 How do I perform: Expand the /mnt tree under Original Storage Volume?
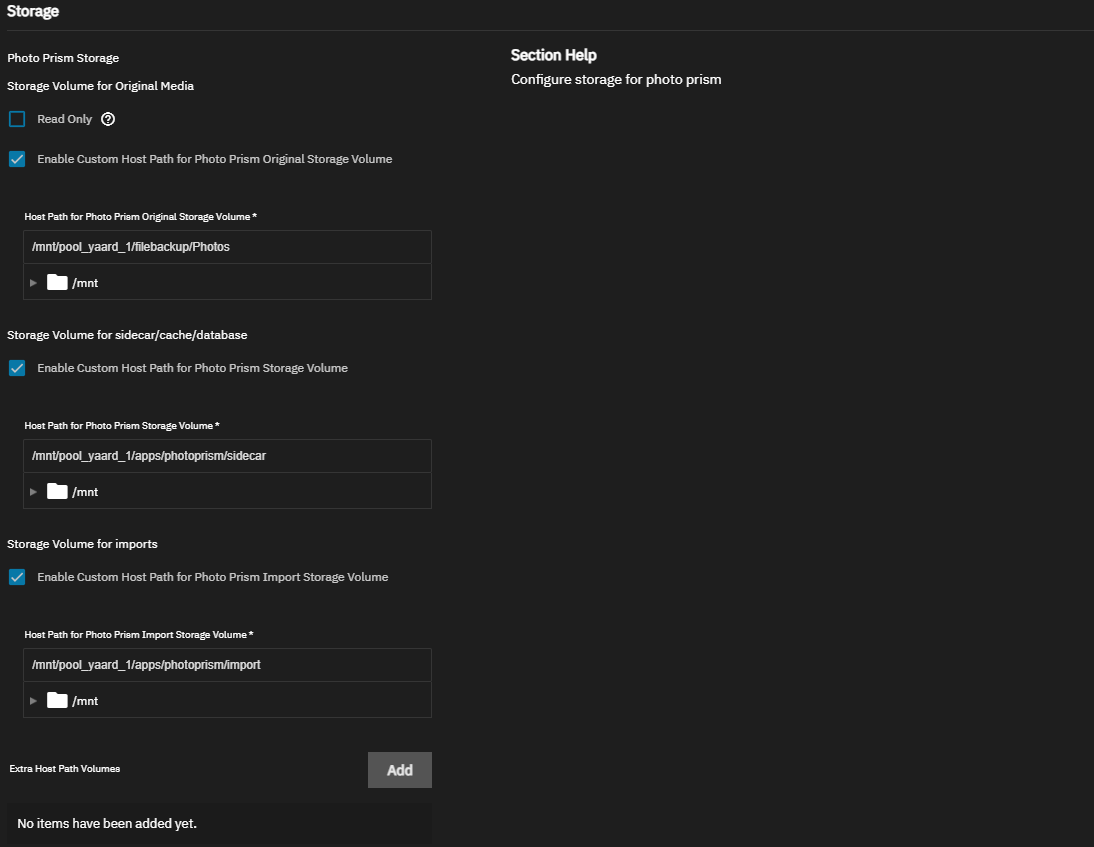pyautogui.click(x=33, y=283)
